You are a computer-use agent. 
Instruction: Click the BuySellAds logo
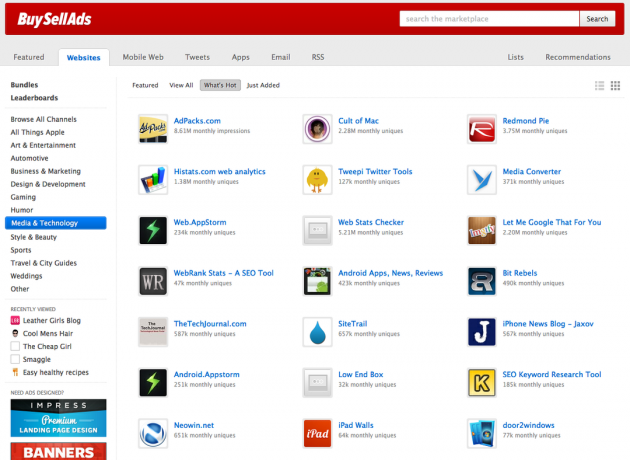click(x=54, y=19)
